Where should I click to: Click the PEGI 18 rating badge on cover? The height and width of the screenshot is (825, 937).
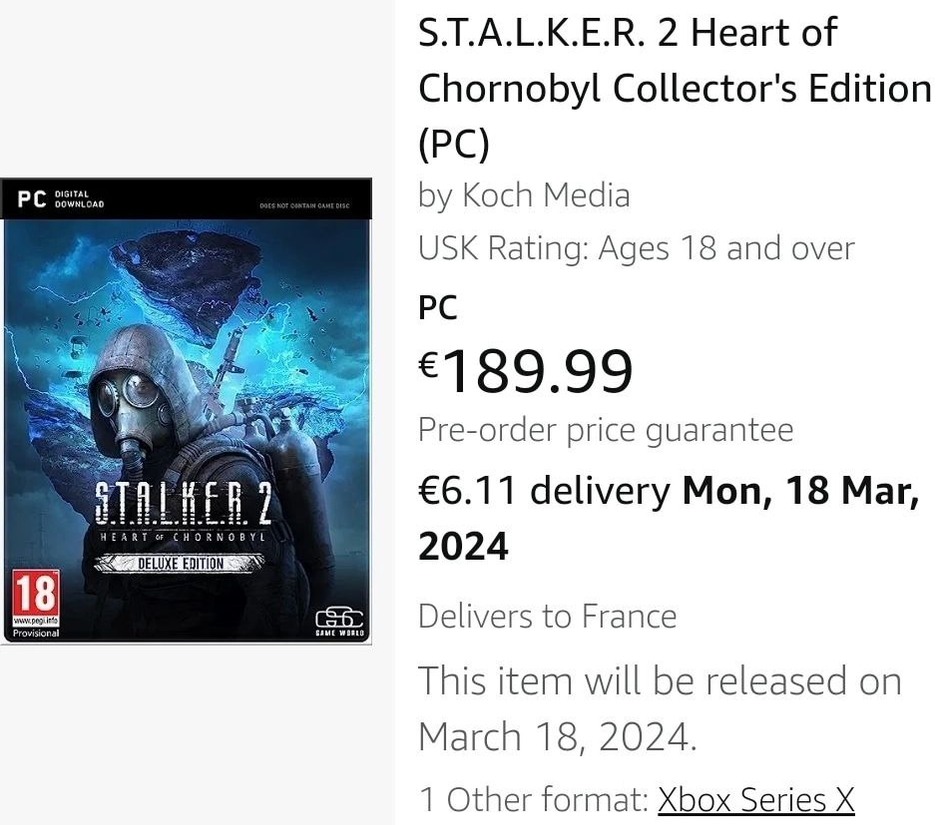(32, 592)
